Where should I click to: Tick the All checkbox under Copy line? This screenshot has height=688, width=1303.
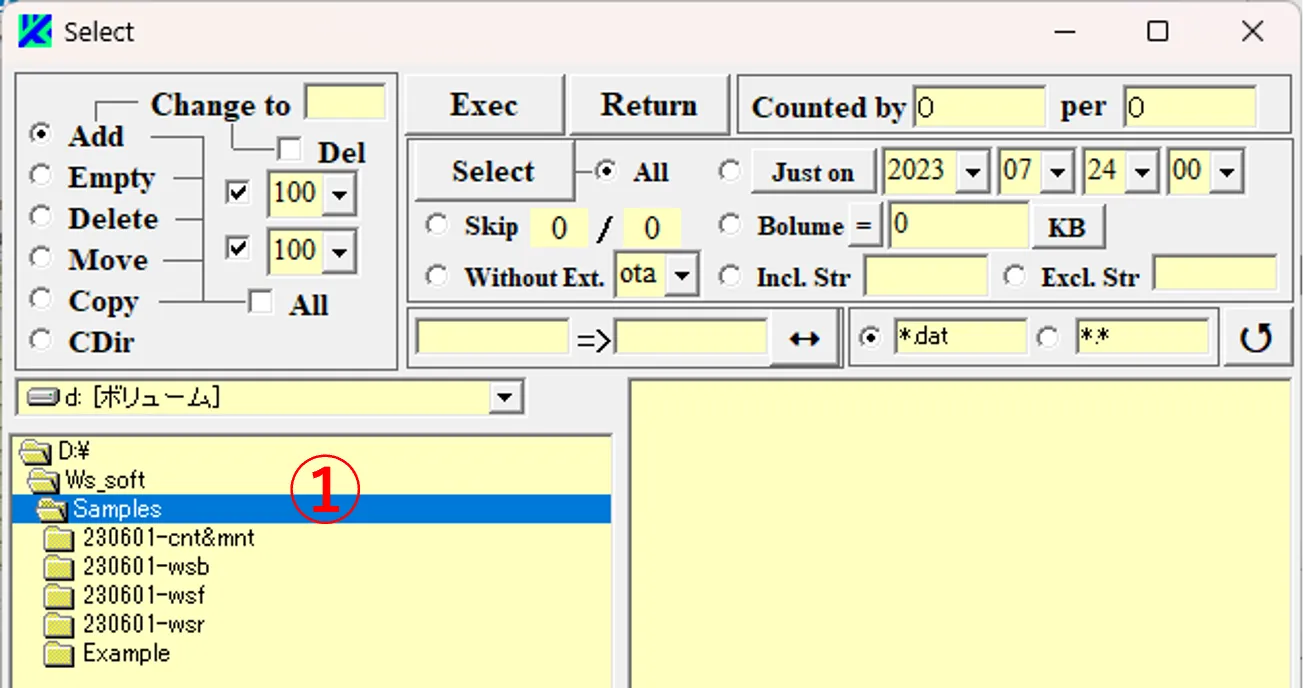point(260,302)
